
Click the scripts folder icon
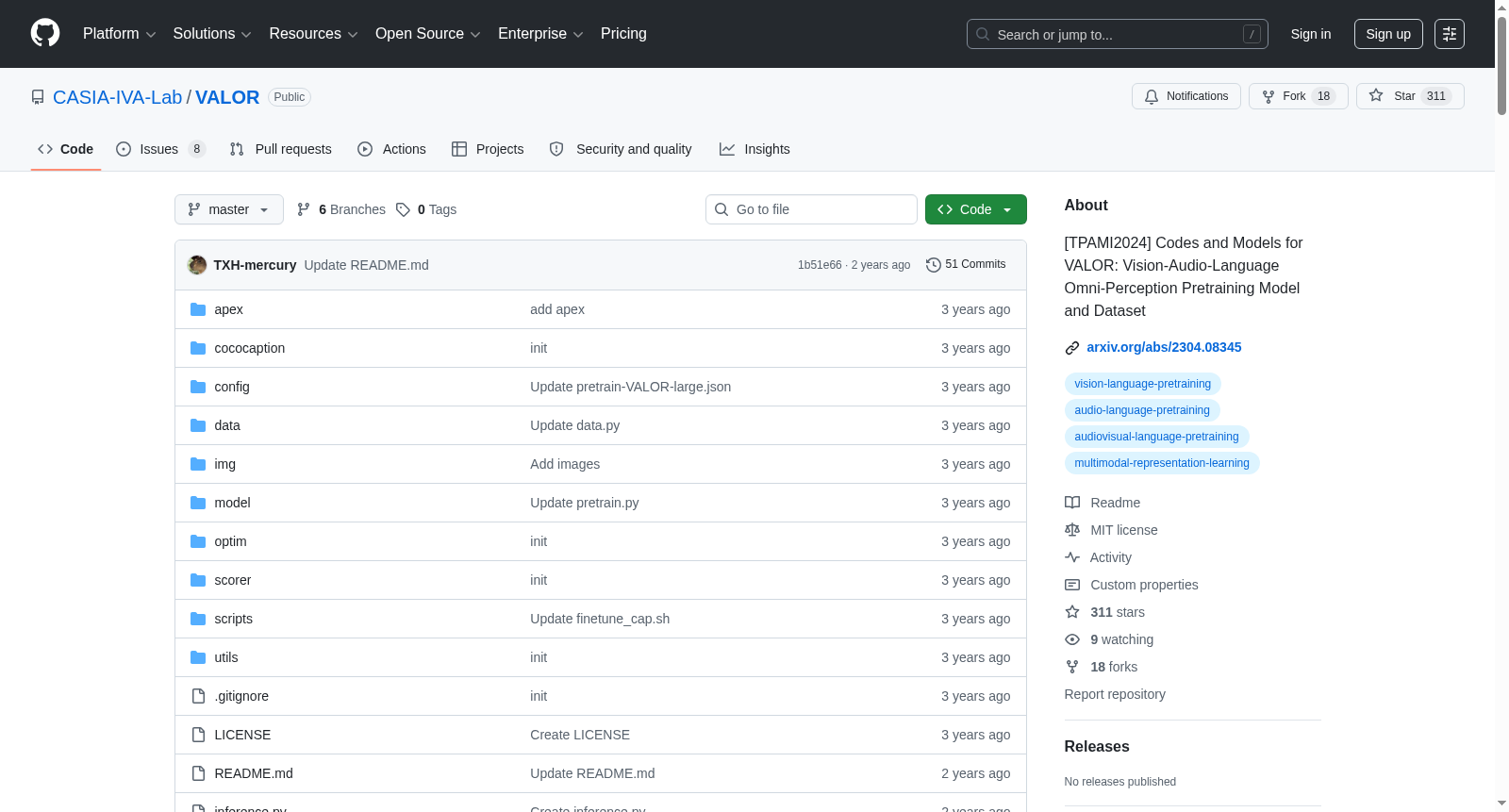point(198,619)
